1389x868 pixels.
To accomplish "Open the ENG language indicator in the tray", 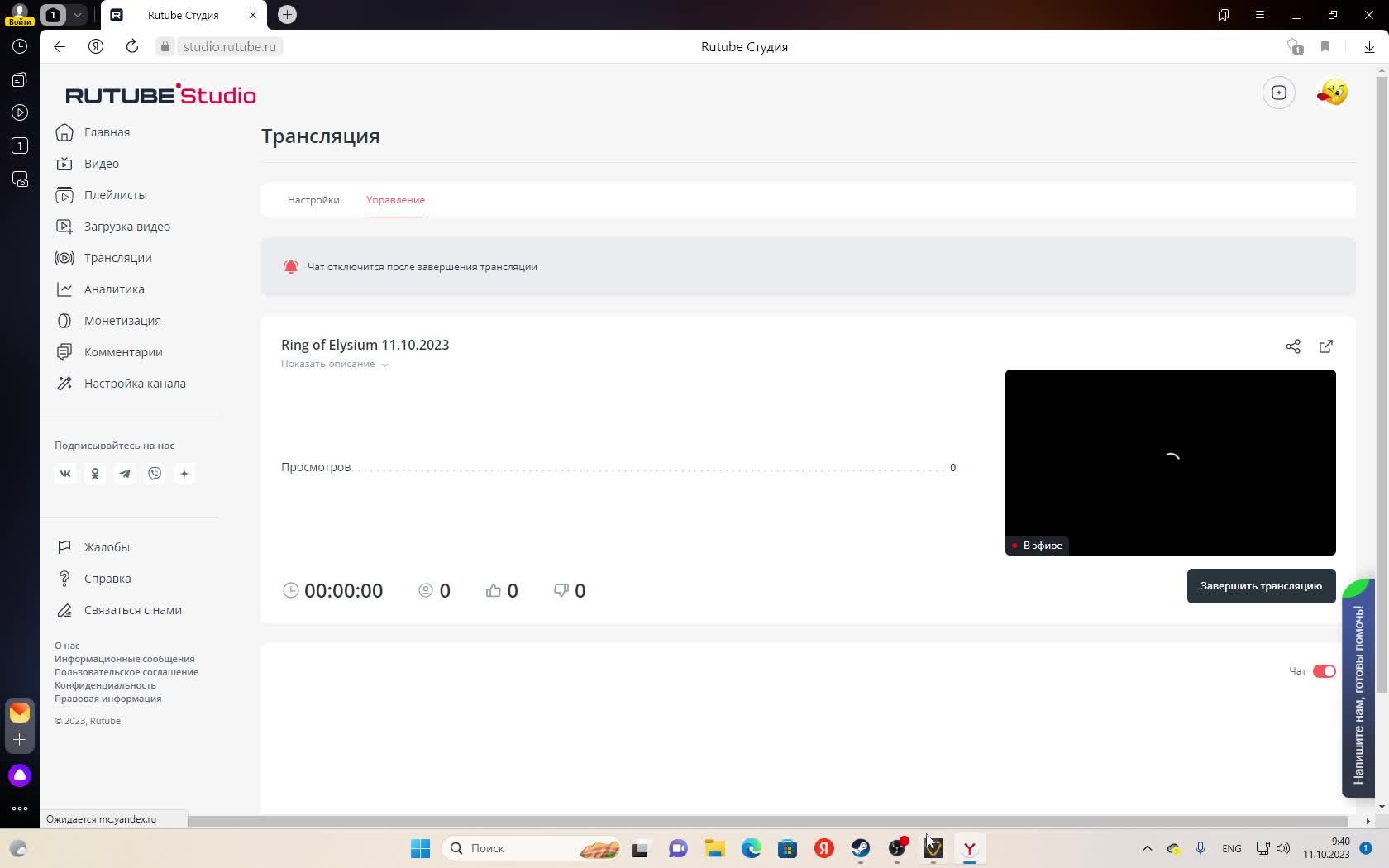I will pyautogui.click(x=1231, y=848).
